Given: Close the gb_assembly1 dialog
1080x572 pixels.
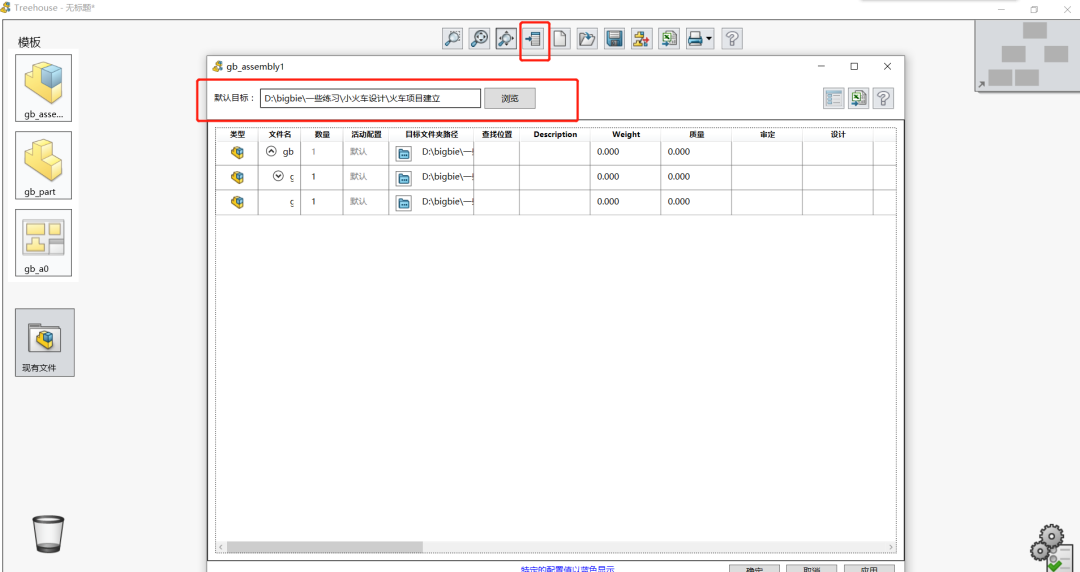Looking at the screenshot, I should (x=887, y=66).
